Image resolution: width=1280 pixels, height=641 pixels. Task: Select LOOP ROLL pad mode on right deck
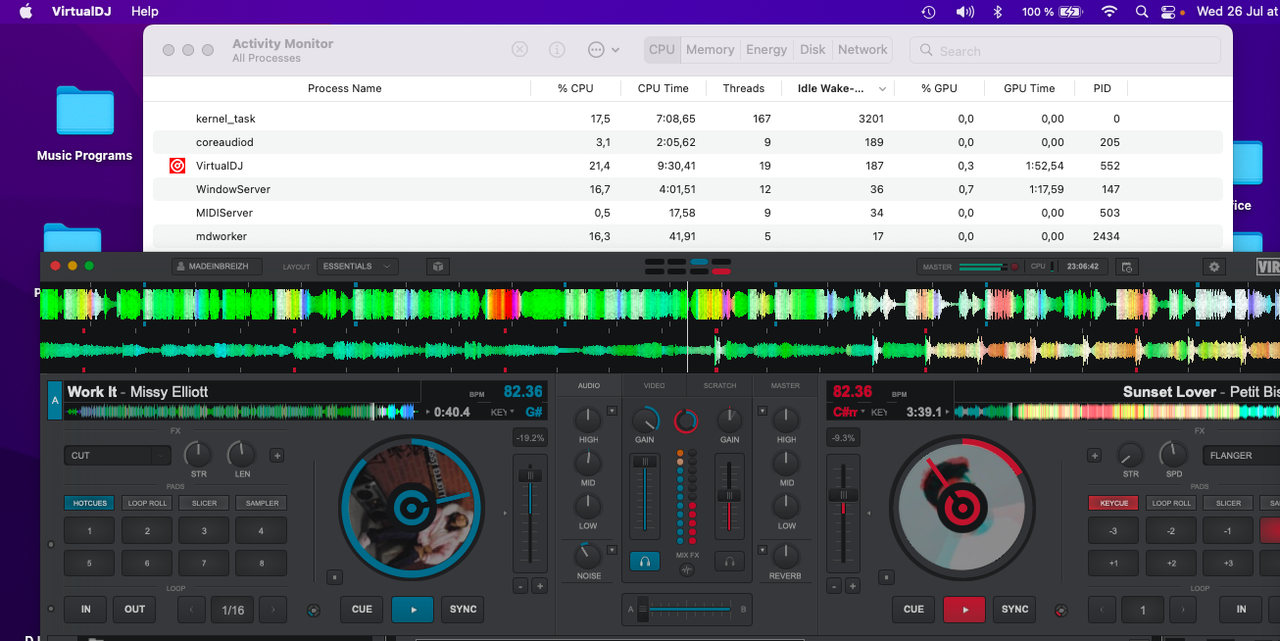tap(1171, 503)
